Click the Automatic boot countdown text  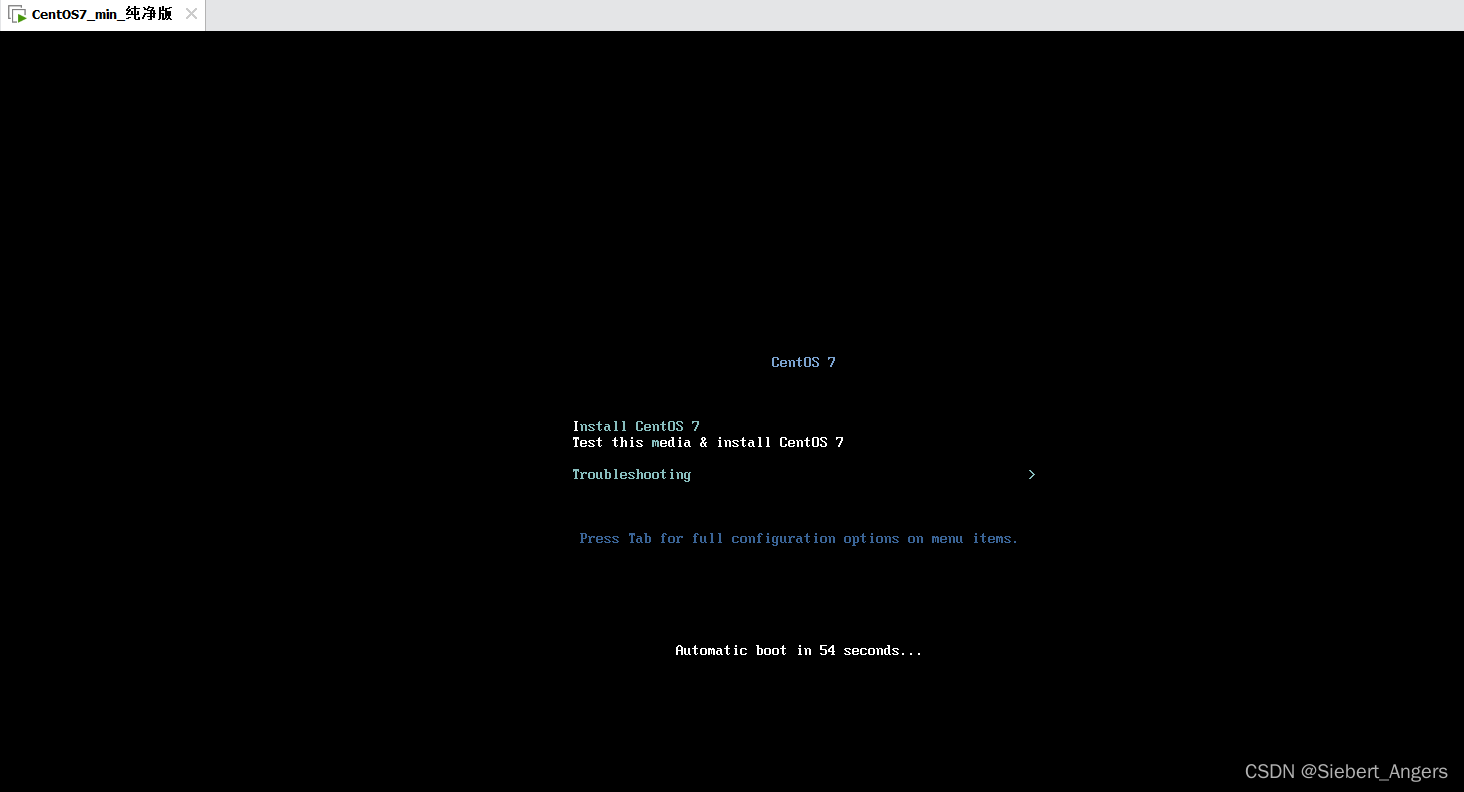[799, 650]
